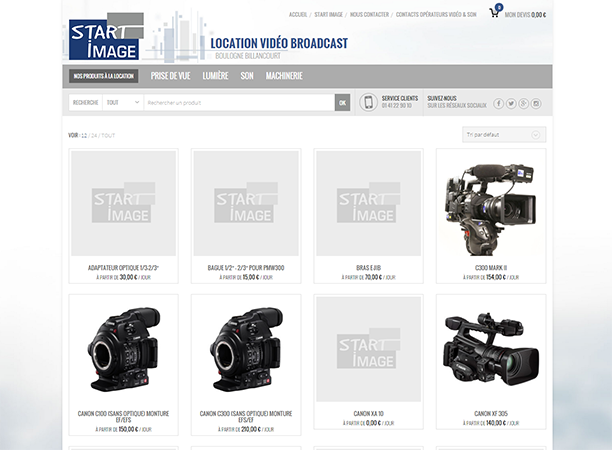
Task: Open the C300 Mark II camera image
Action: (x=491, y=203)
